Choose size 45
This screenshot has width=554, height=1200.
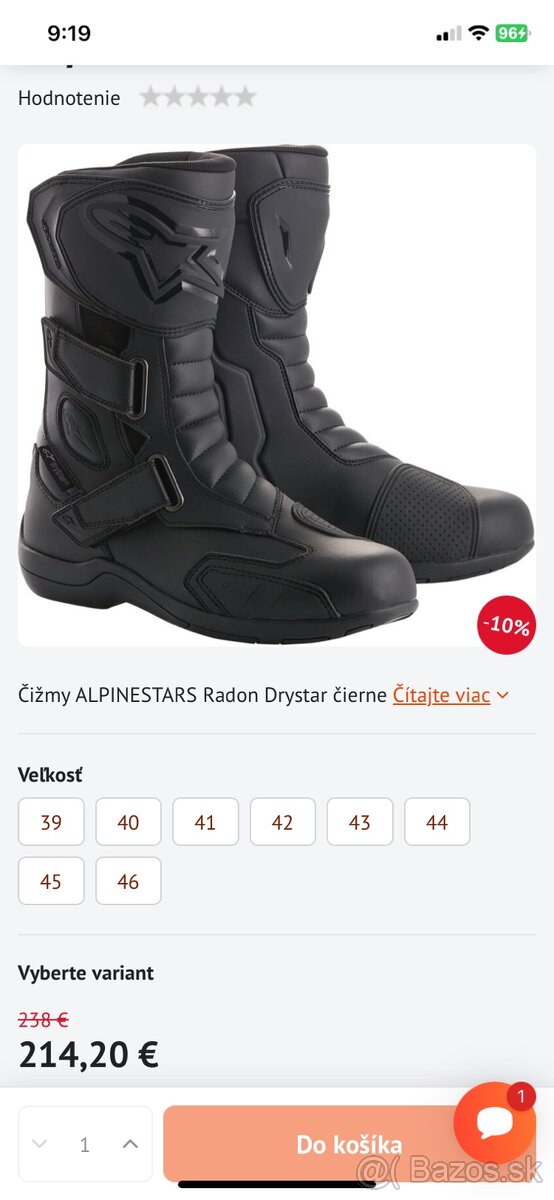pos(51,881)
